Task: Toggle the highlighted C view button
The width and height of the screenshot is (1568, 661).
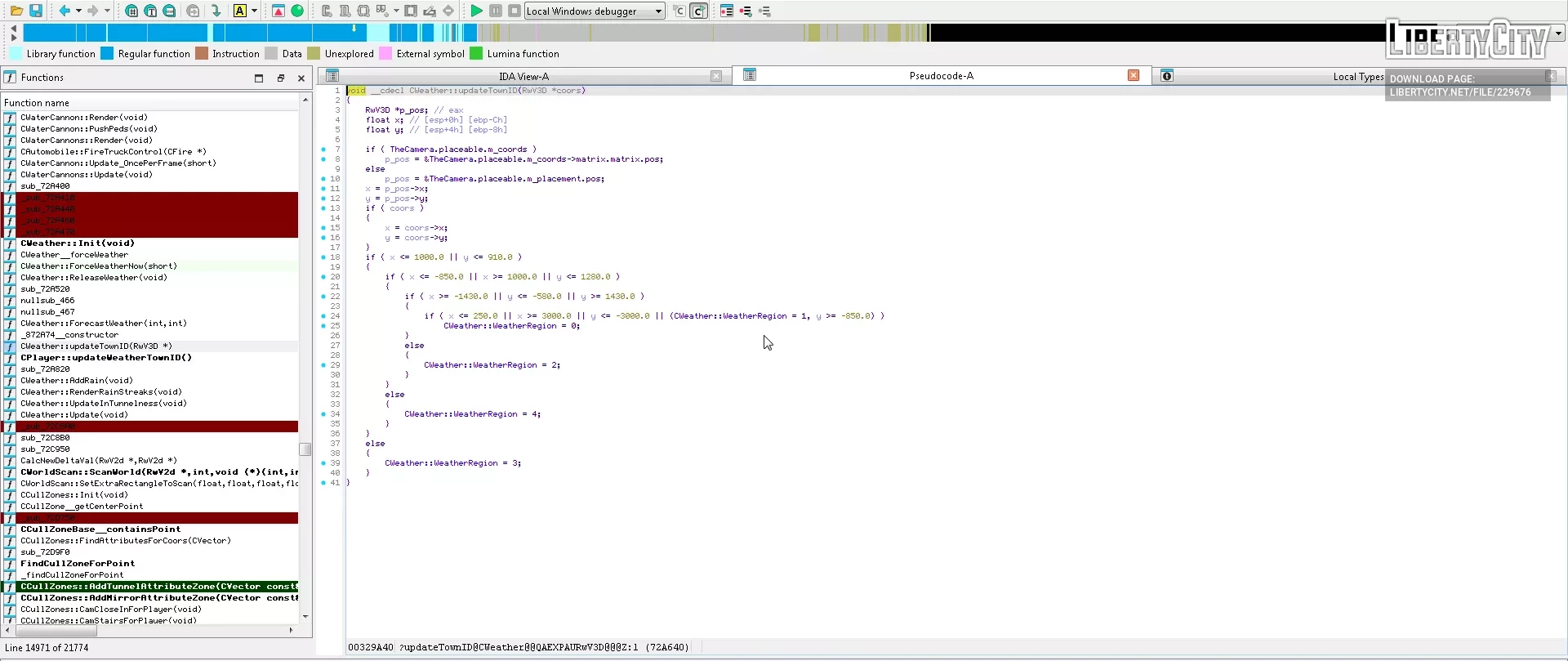Action: tap(699, 11)
